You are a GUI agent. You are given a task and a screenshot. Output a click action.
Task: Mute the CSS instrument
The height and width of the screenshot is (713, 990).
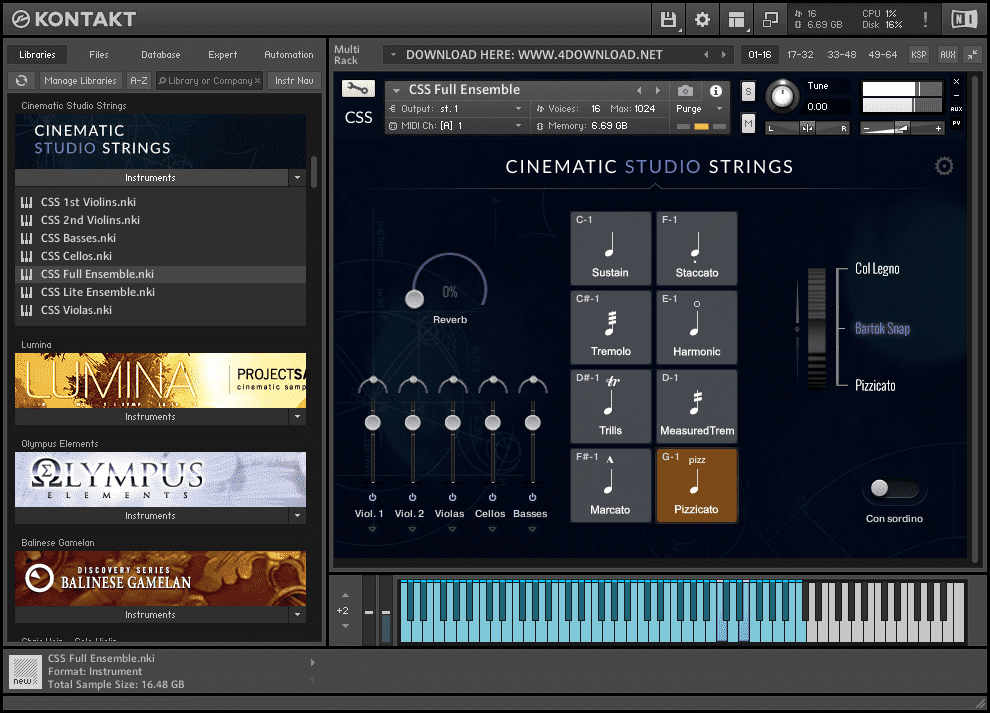pyautogui.click(x=748, y=123)
